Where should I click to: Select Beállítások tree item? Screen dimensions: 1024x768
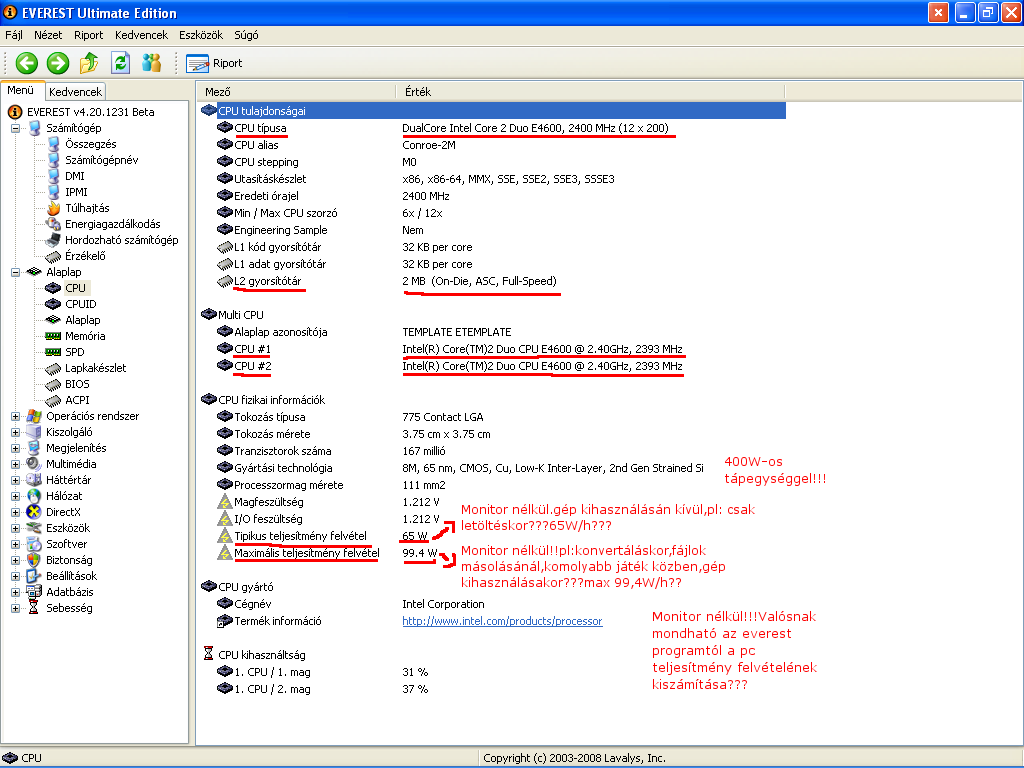click(x=71, y=576)
